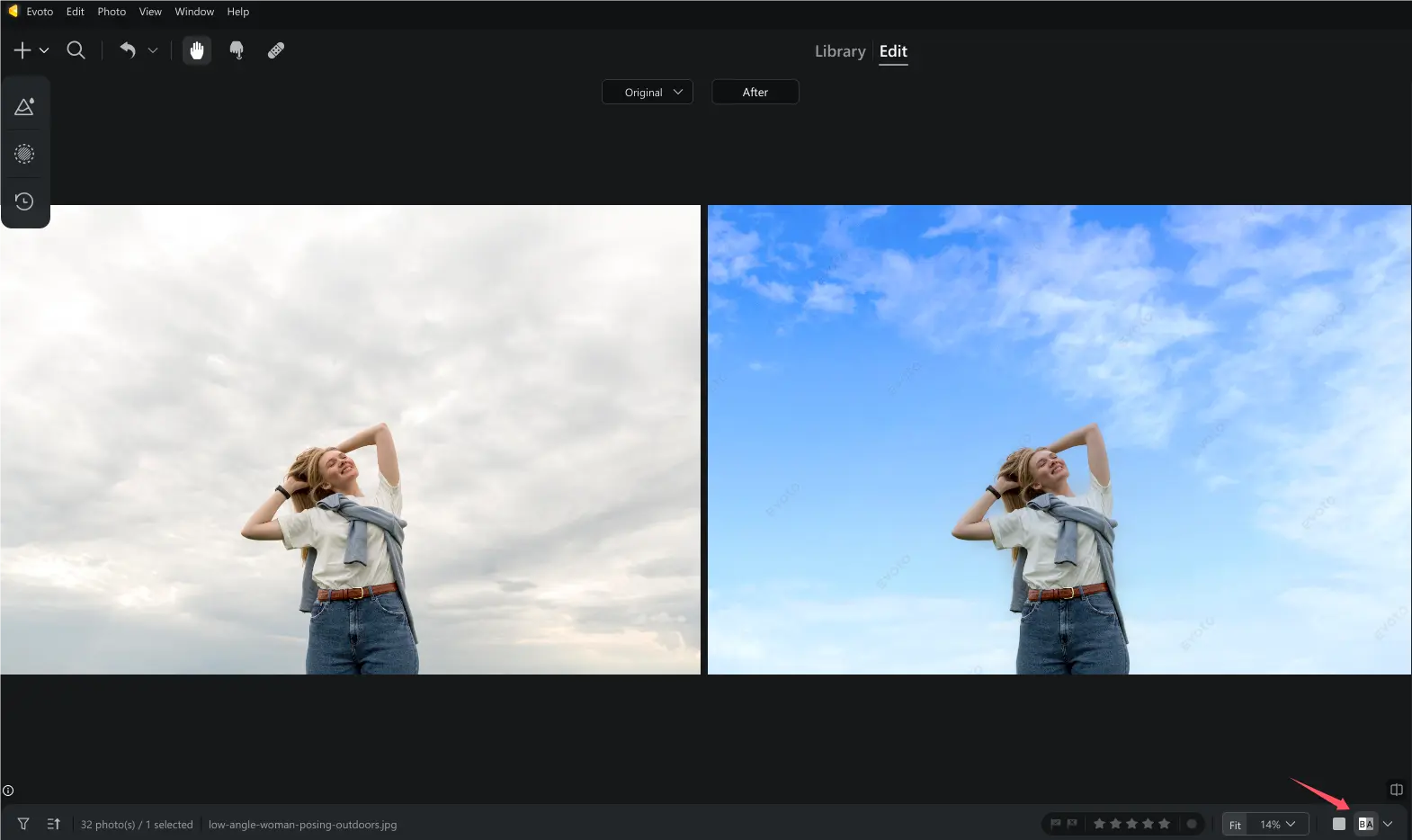Image resolution: width=1412 pixels, height=840 pixels.
Task: Open the Evoto menu
Action: [40, 12]
